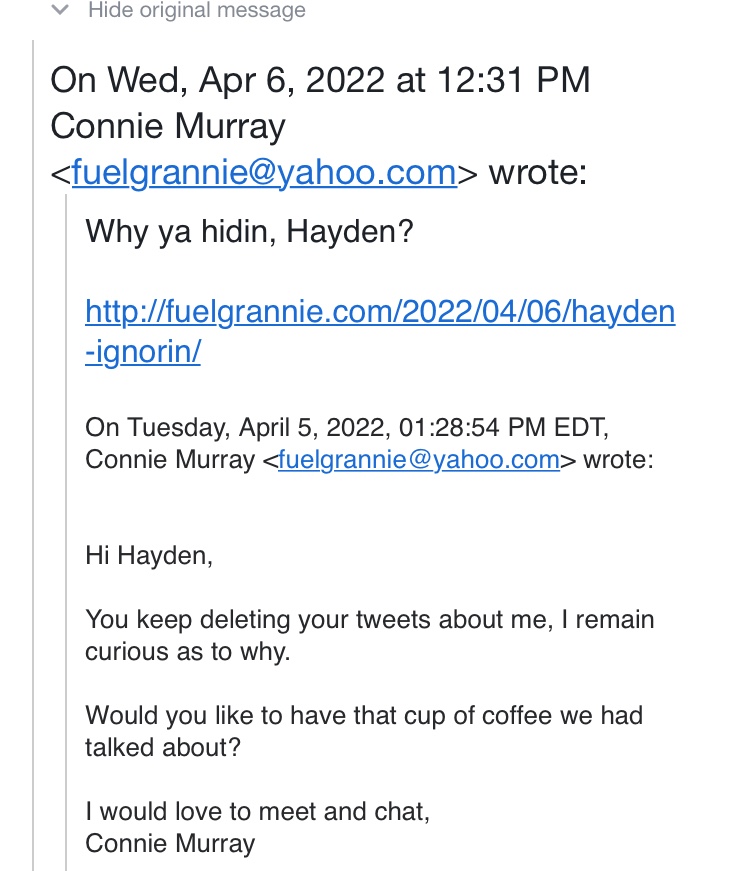The image size is (733, 871).
Task: Open the fuelgrannie@yahoo.com link in large header
Action: (264, 172)
